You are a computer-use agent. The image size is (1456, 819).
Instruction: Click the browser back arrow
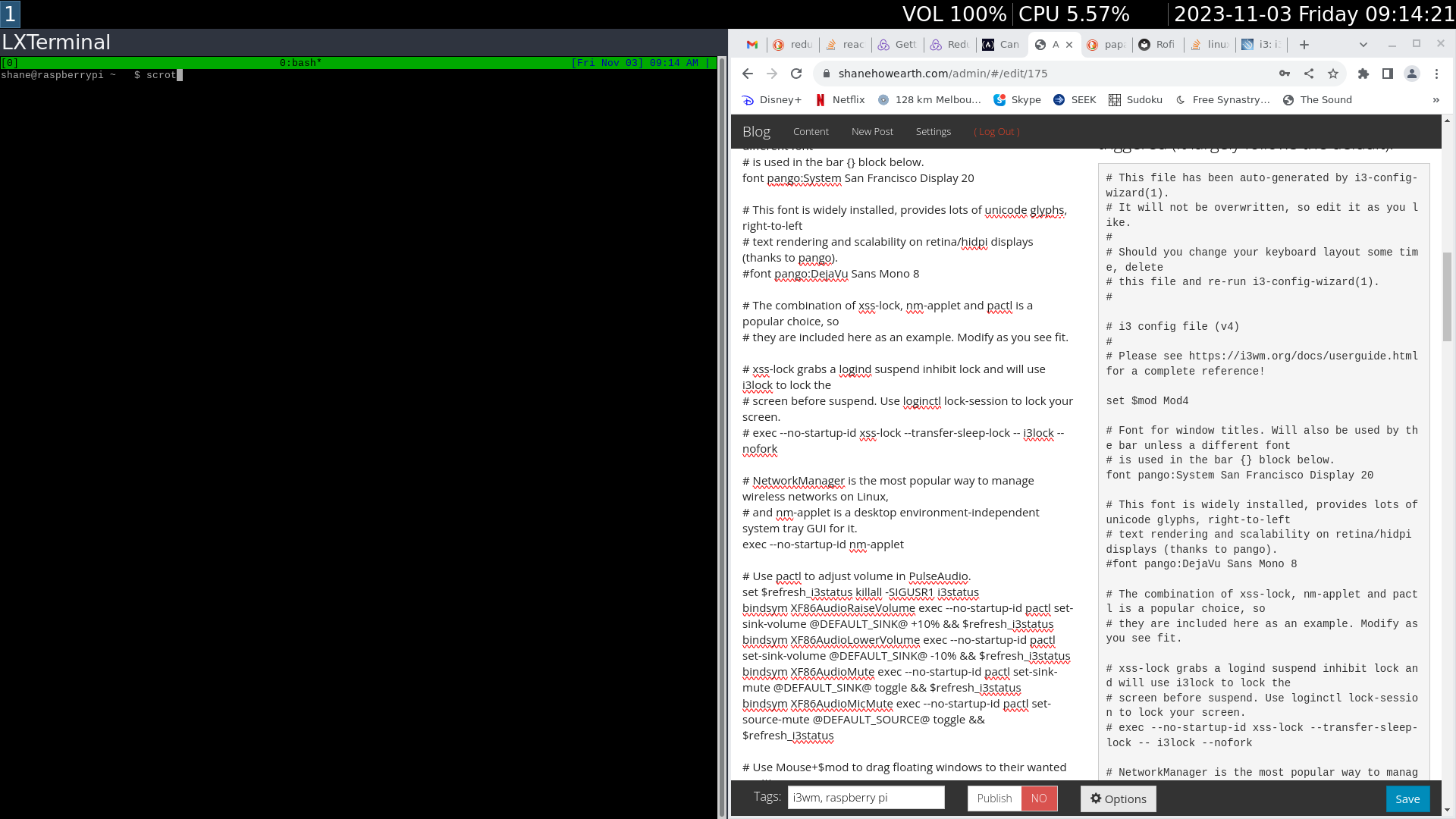tap(748, 74)
